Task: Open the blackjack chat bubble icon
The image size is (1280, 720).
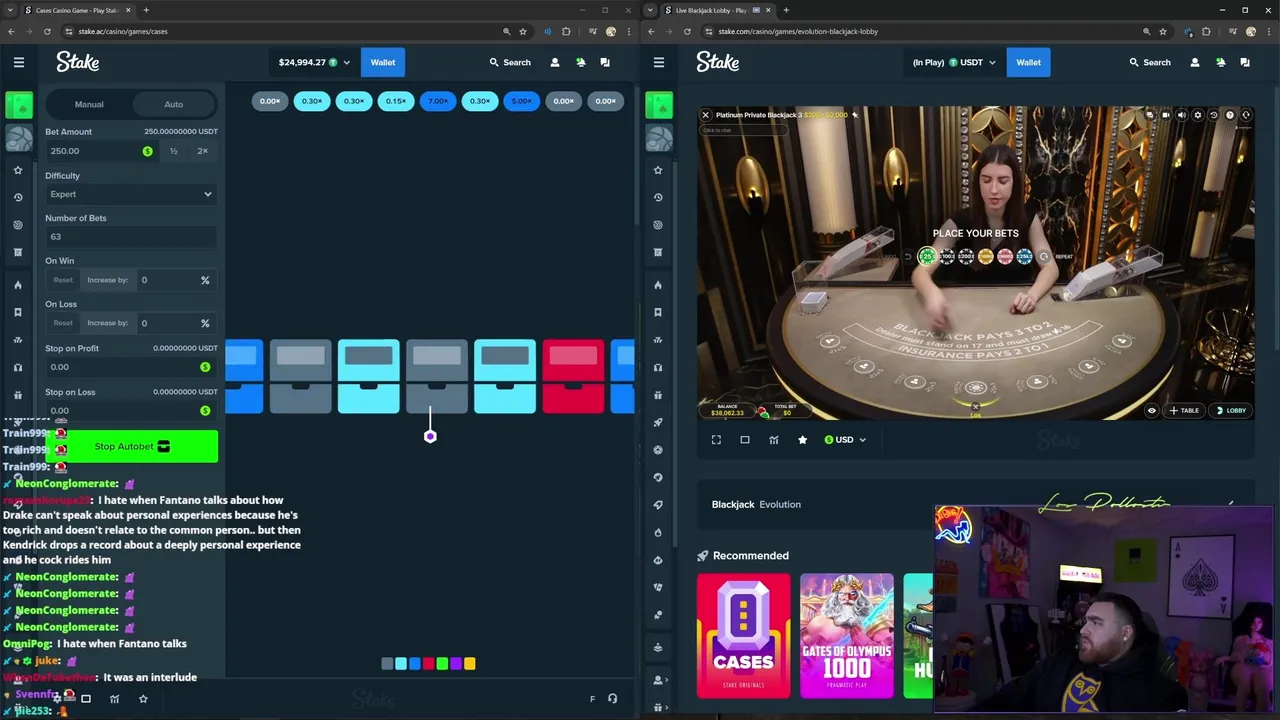Action: click(1150, 115)
